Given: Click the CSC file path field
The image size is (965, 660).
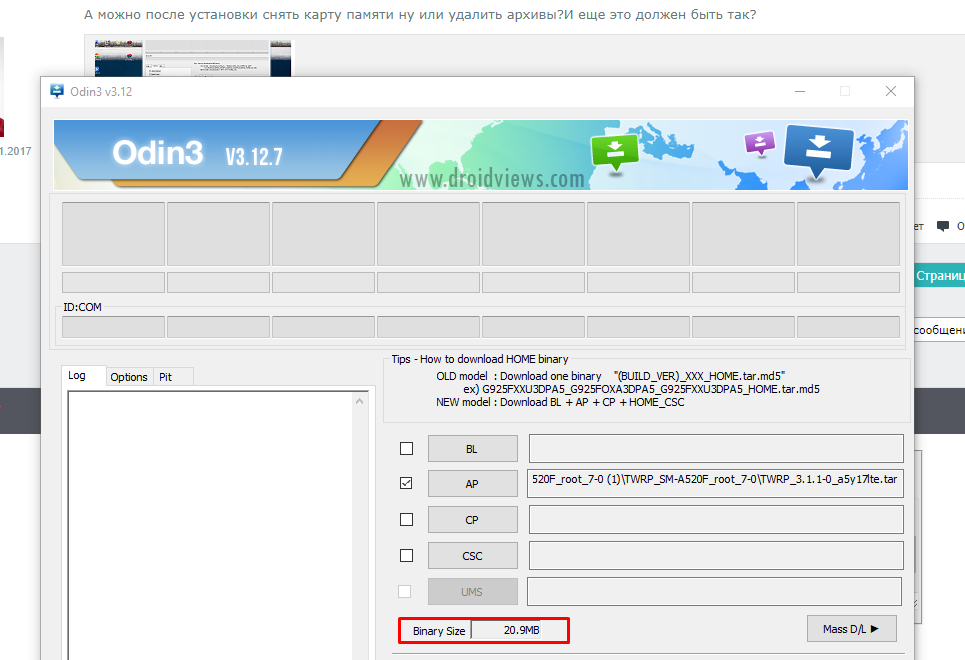Looking at the screenshot, I should tap(716, 555).
